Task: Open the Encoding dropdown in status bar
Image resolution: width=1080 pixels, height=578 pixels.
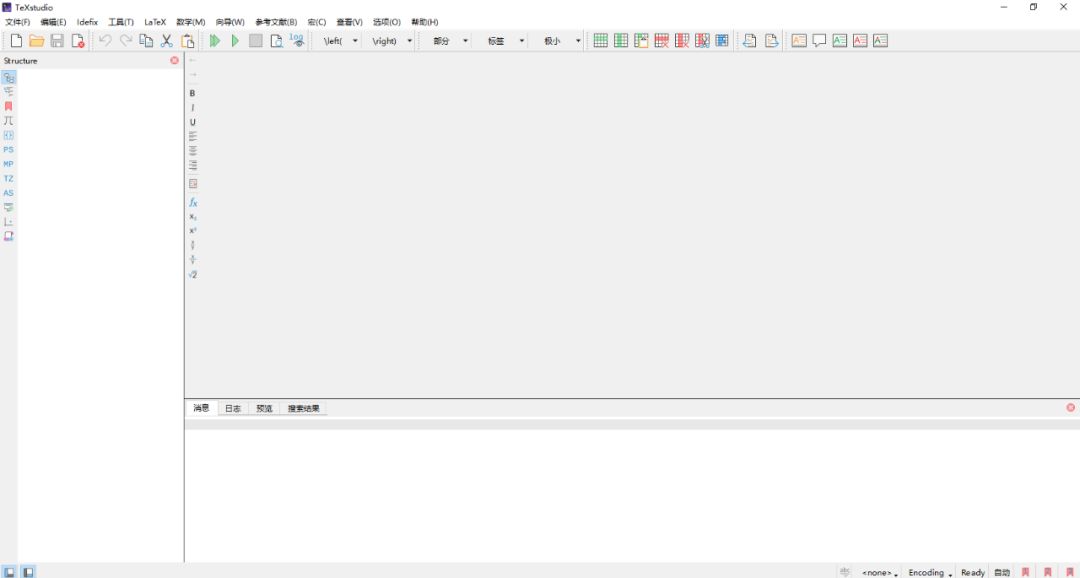Action: click(x=930, y=573)
